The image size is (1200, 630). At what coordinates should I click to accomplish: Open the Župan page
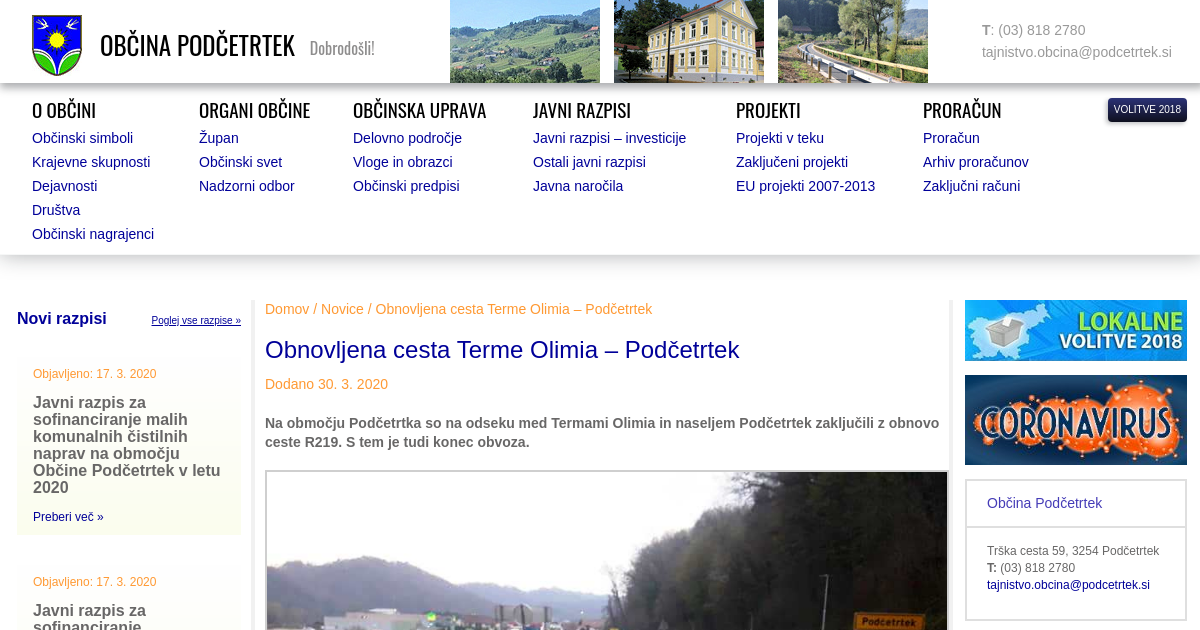[x=218, y=138]
